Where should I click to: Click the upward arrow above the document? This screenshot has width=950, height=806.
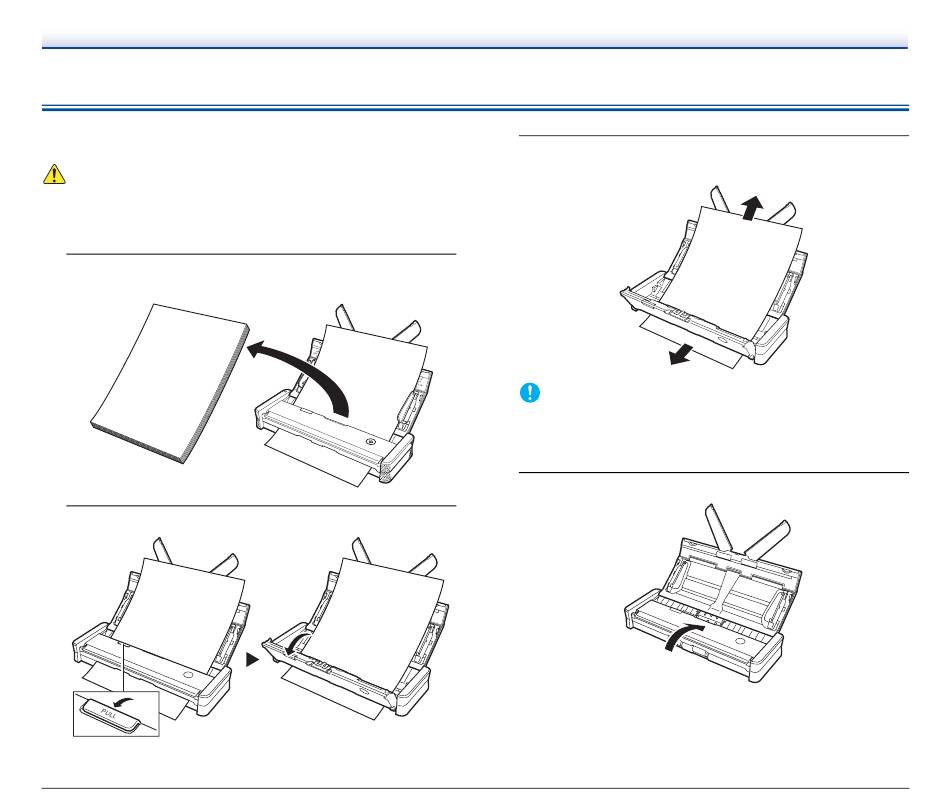(752, 208)
